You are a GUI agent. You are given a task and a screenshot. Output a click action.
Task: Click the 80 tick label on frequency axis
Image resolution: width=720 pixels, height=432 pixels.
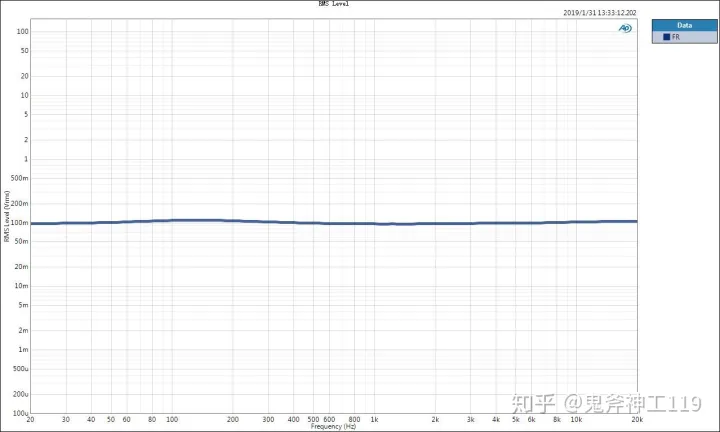152,420
